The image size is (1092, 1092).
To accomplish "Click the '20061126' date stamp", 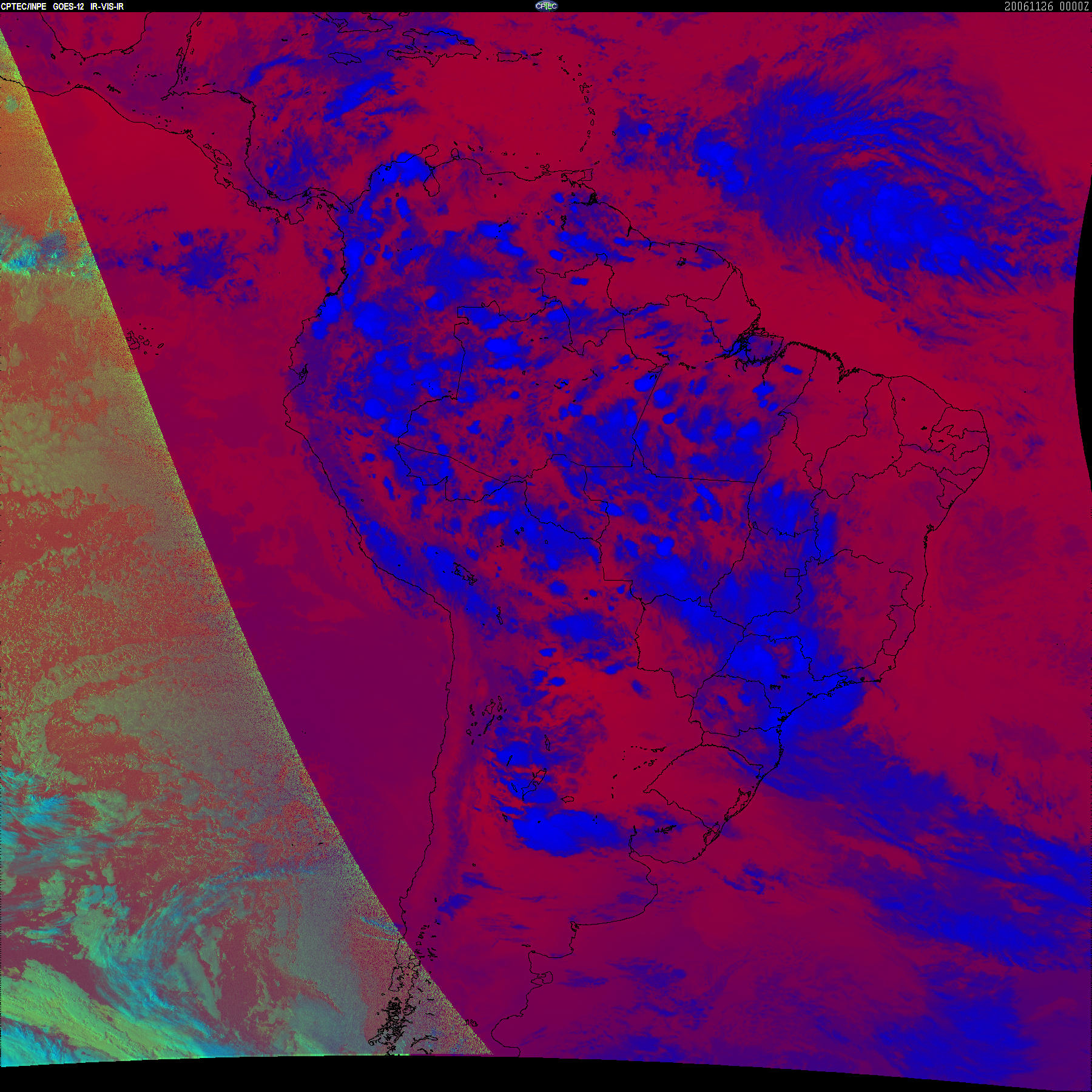I will (x=1030, y=7).
